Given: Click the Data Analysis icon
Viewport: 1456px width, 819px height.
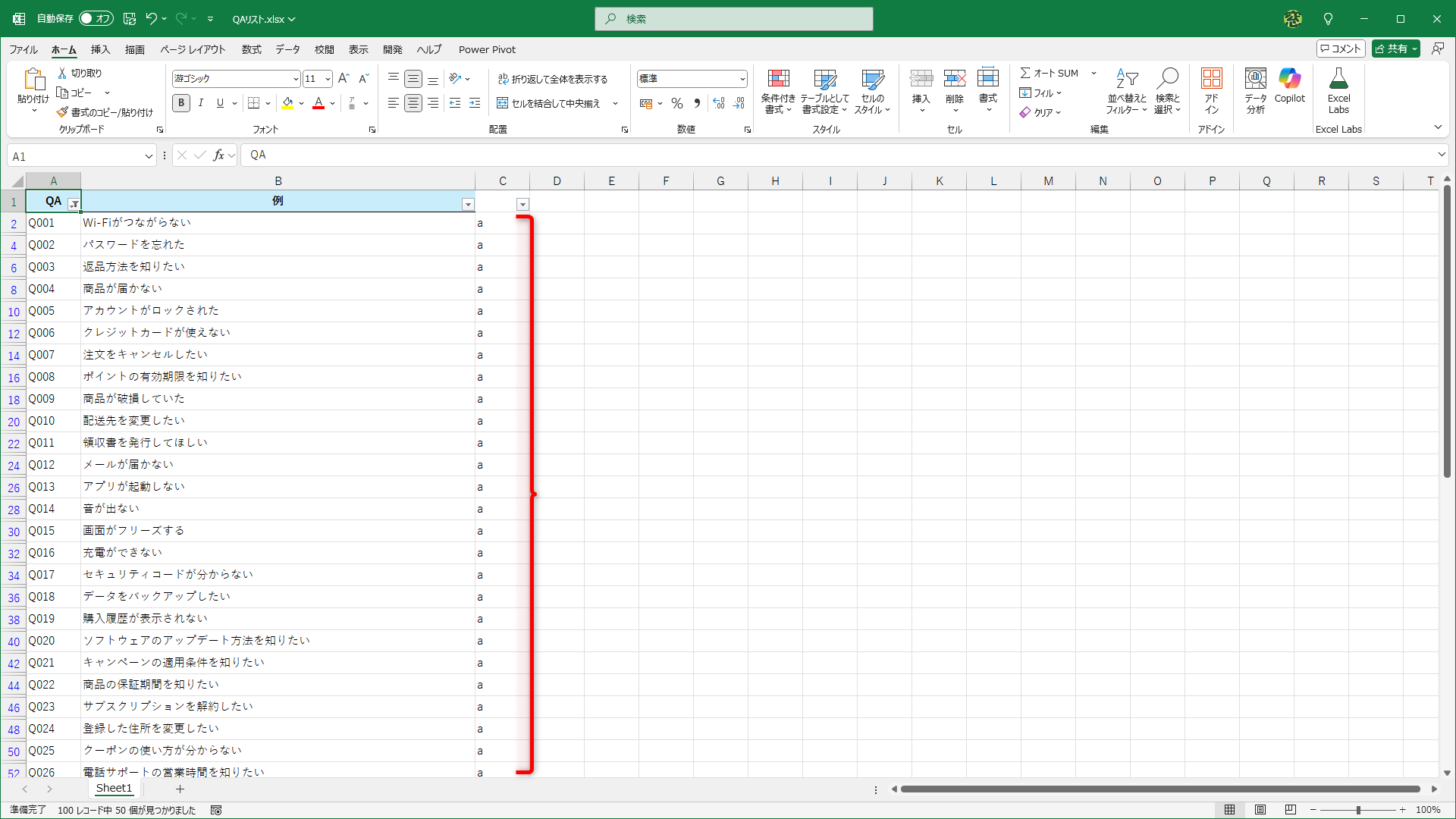Looking at the screenshot, I should click(x=1255, y=79).
